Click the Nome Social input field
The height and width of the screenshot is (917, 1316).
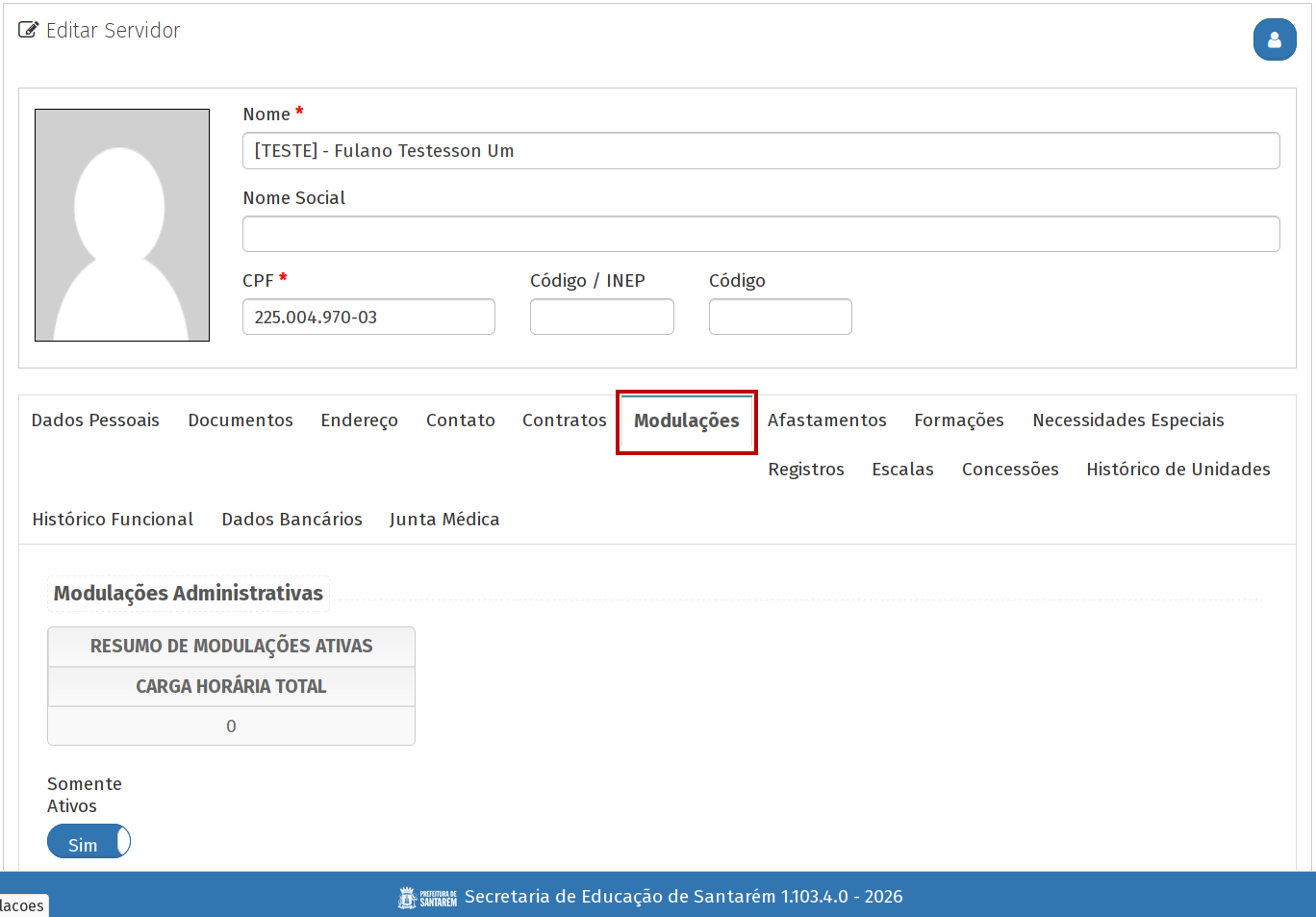760,234
